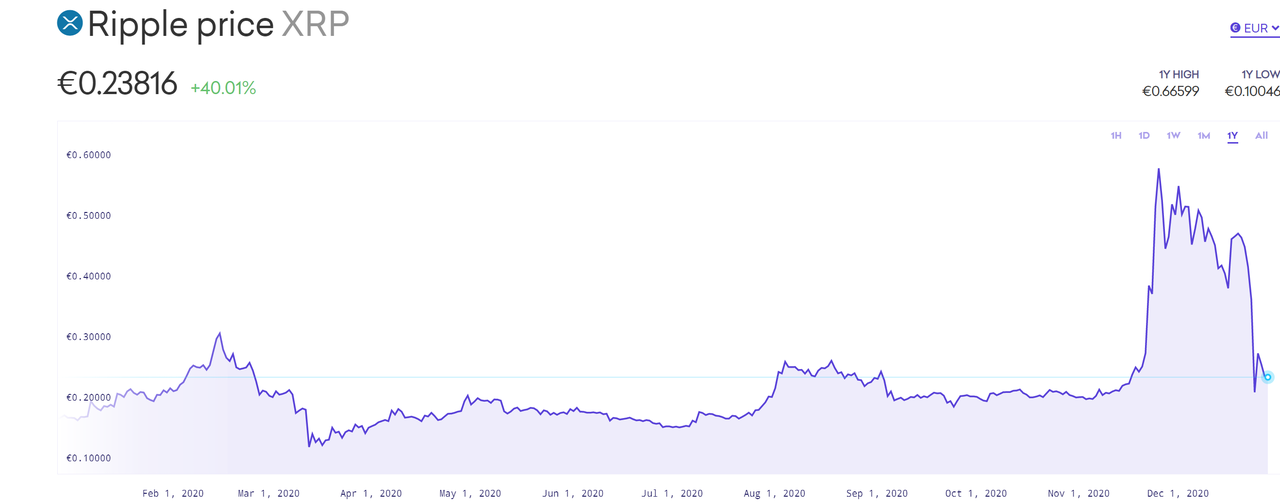Click the May 1, 2020 axis date

pos(470,493)
